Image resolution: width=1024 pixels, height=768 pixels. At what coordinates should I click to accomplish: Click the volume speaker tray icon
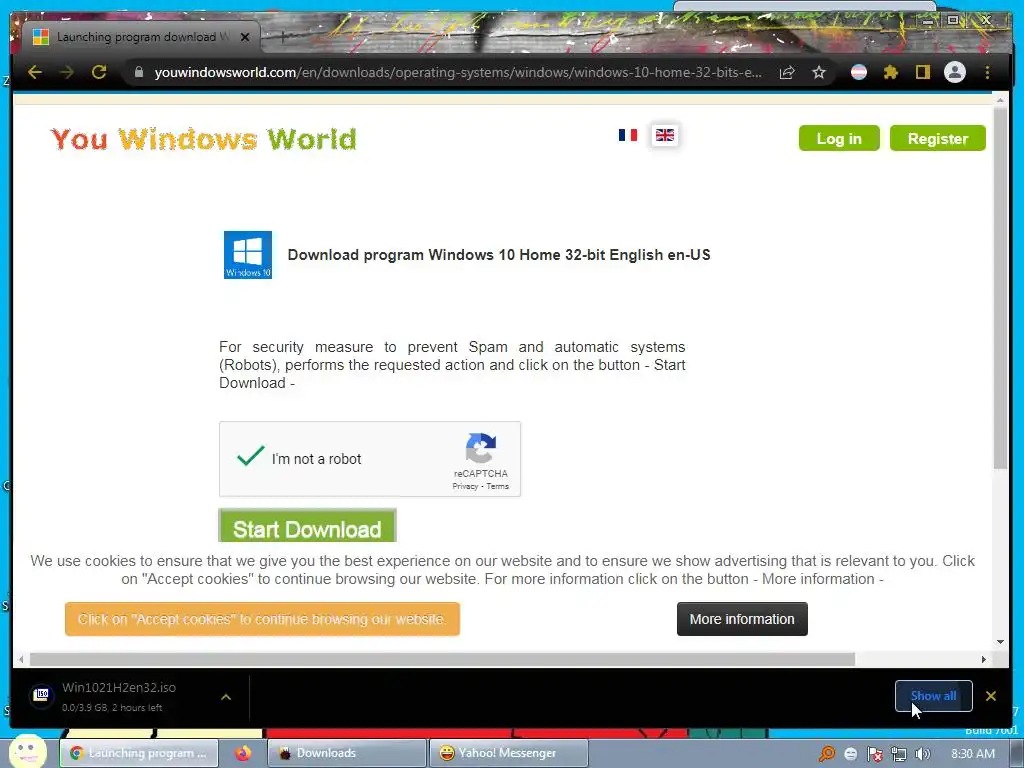(923, 754)
